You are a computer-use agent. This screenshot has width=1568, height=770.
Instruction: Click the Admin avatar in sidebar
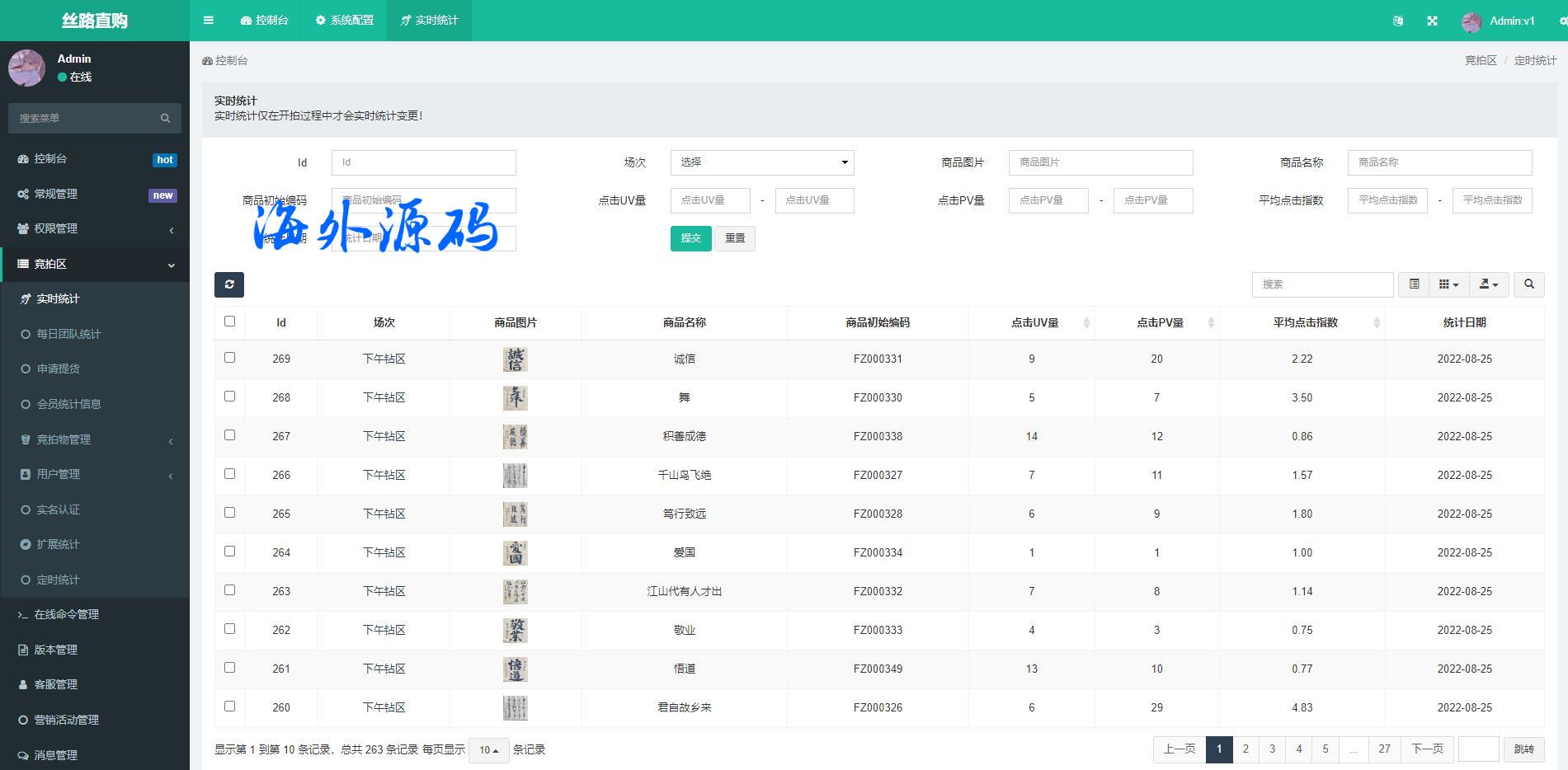point(26,68)
